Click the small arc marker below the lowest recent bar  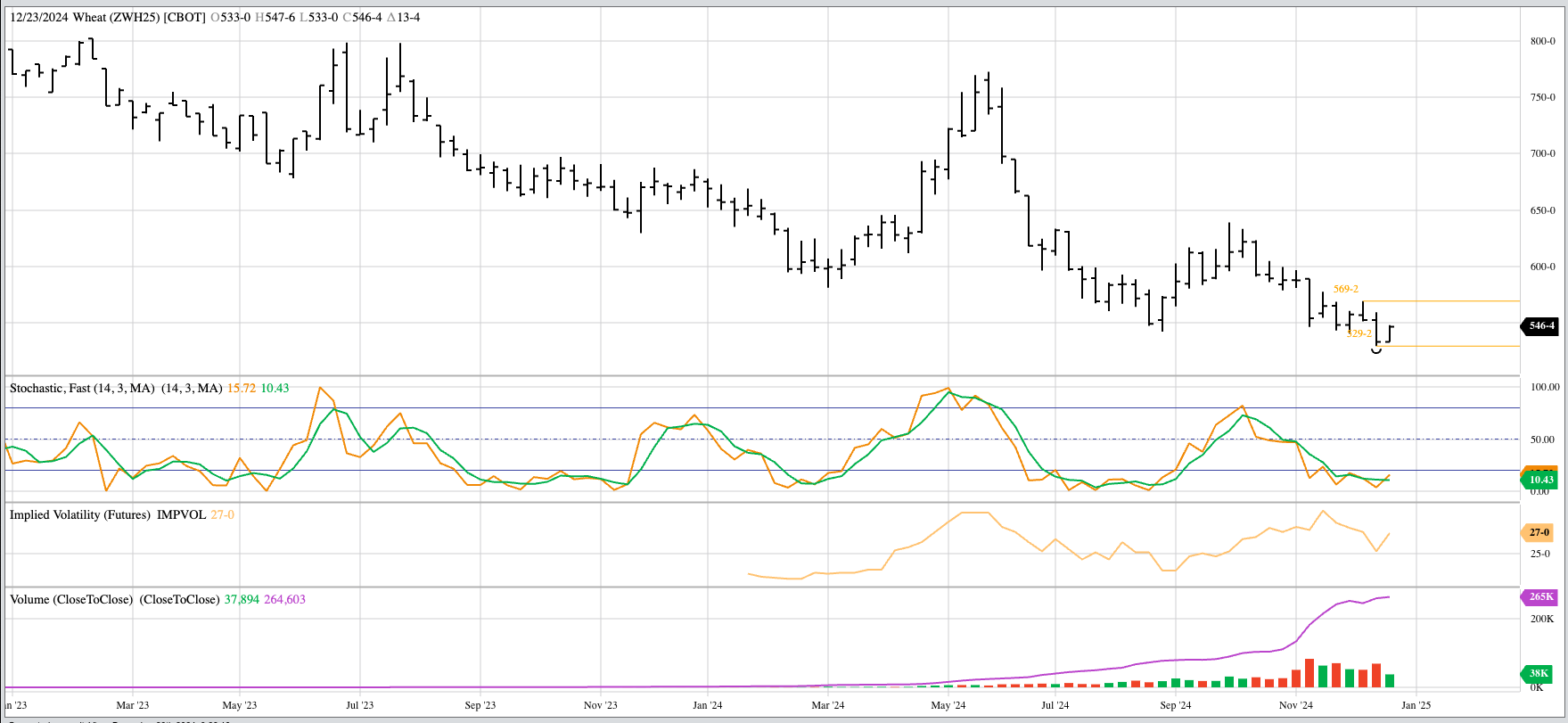[x=1376, y=350]
